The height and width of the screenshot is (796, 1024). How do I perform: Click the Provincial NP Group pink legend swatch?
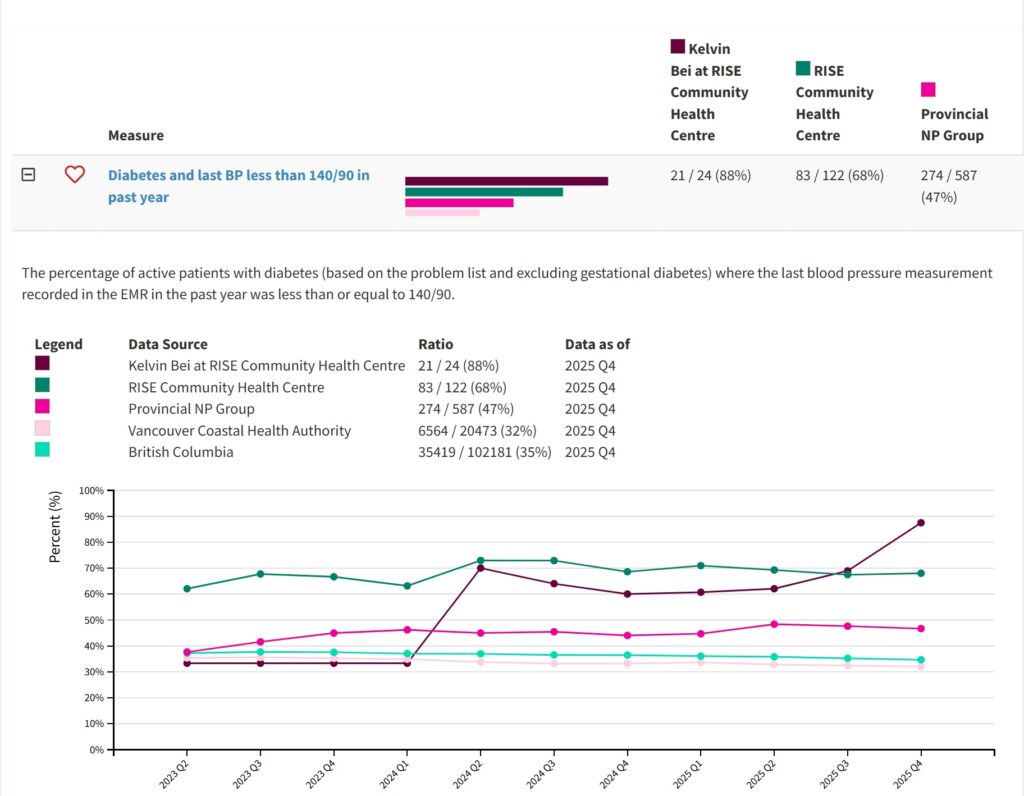coord(42,407)
